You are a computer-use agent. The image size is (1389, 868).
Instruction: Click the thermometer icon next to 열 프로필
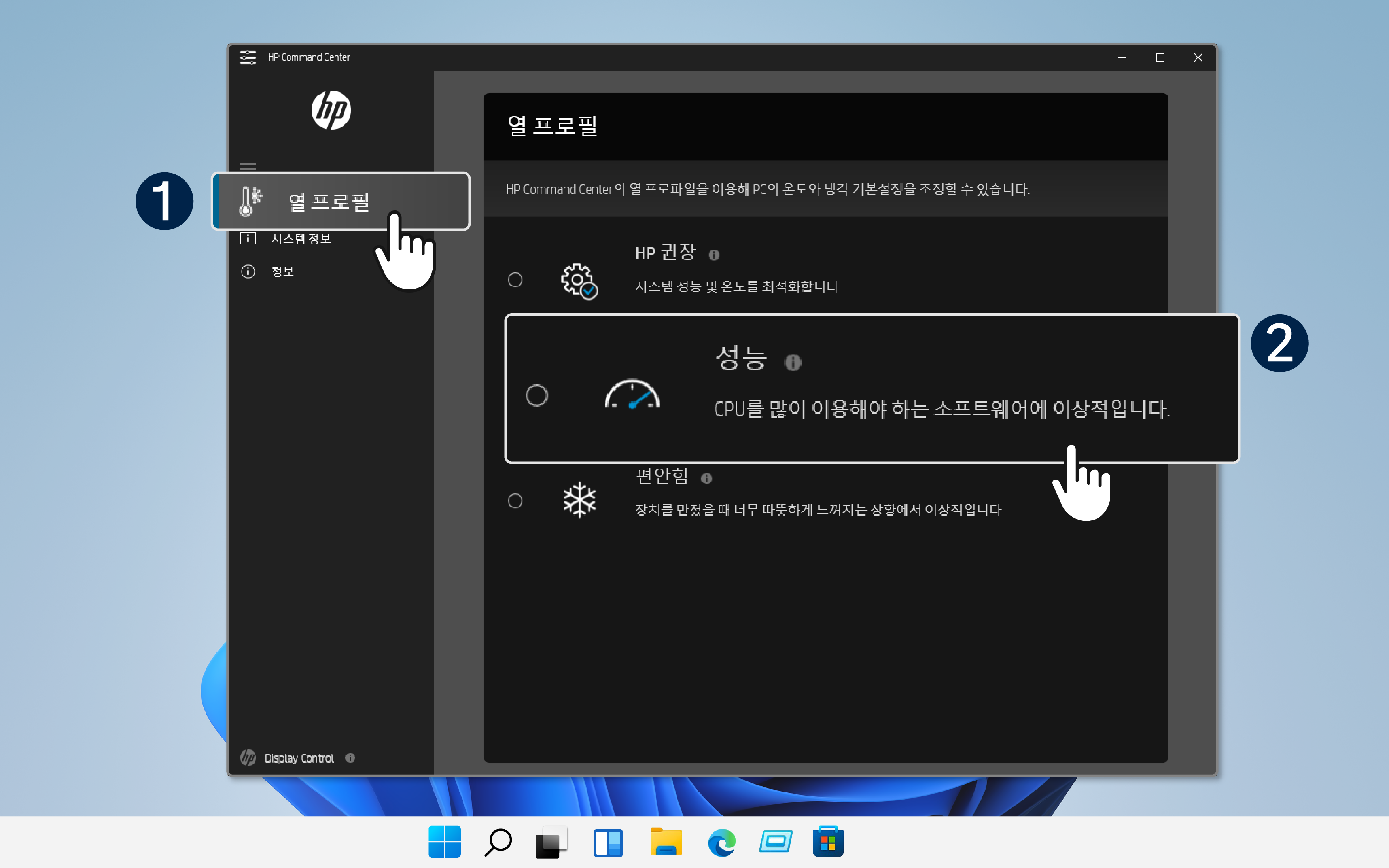[249, 201]
